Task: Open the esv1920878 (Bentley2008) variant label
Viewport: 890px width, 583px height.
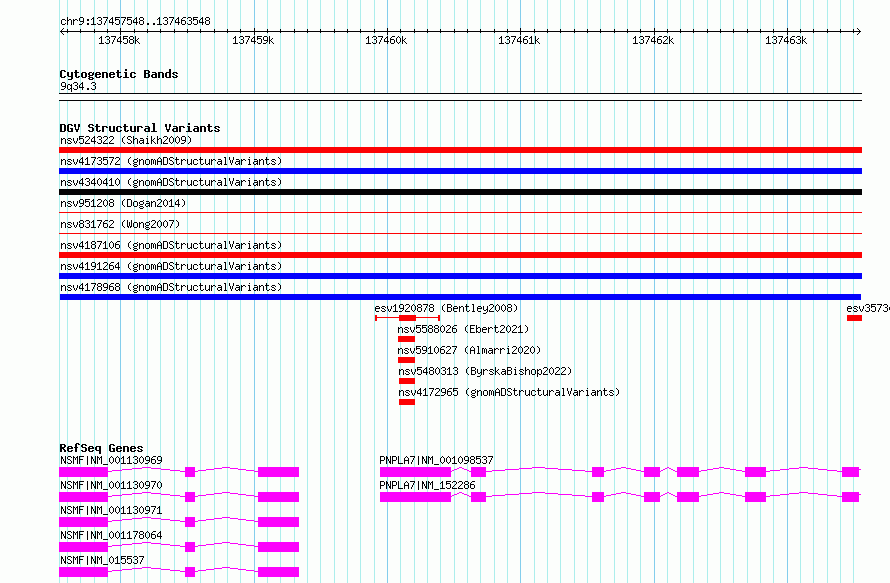Action: pyautogui.click(x=446, y=308)
